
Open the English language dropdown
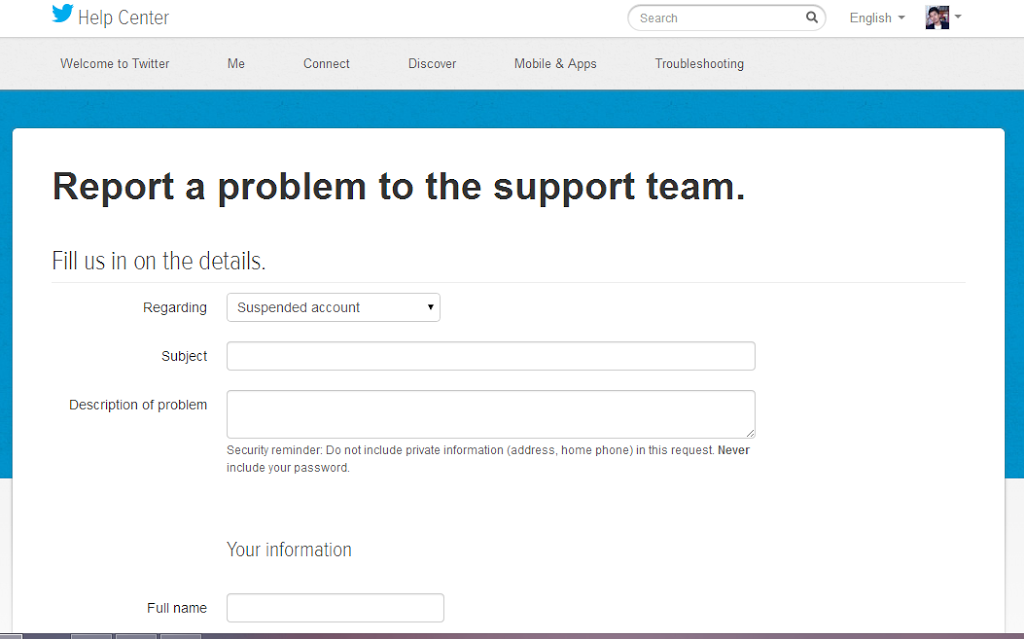pyautogui.click(x=876, y=18)
